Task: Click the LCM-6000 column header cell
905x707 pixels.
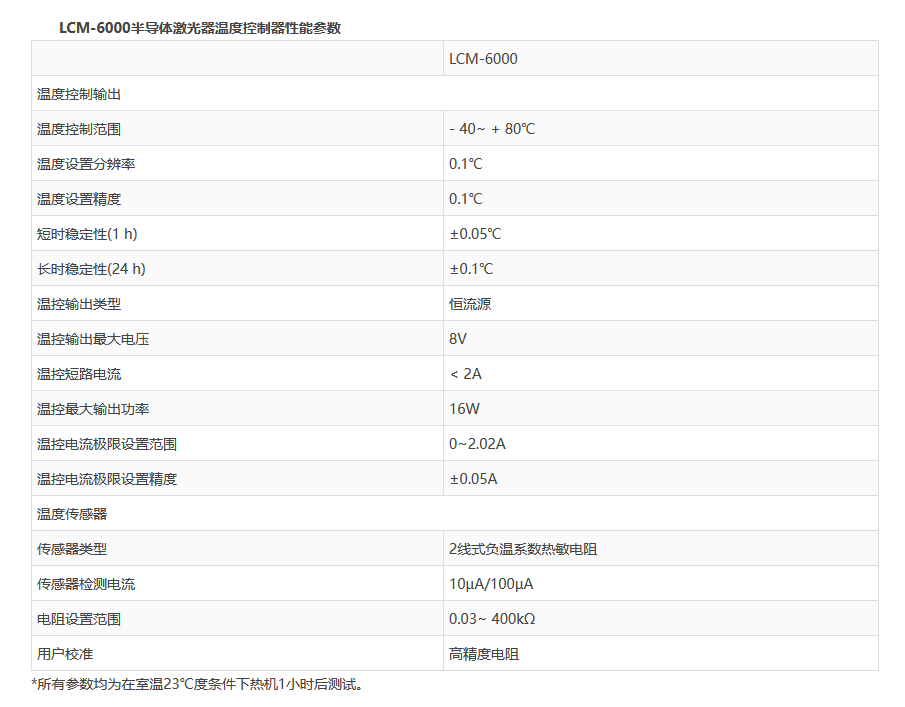Action: 483,59
